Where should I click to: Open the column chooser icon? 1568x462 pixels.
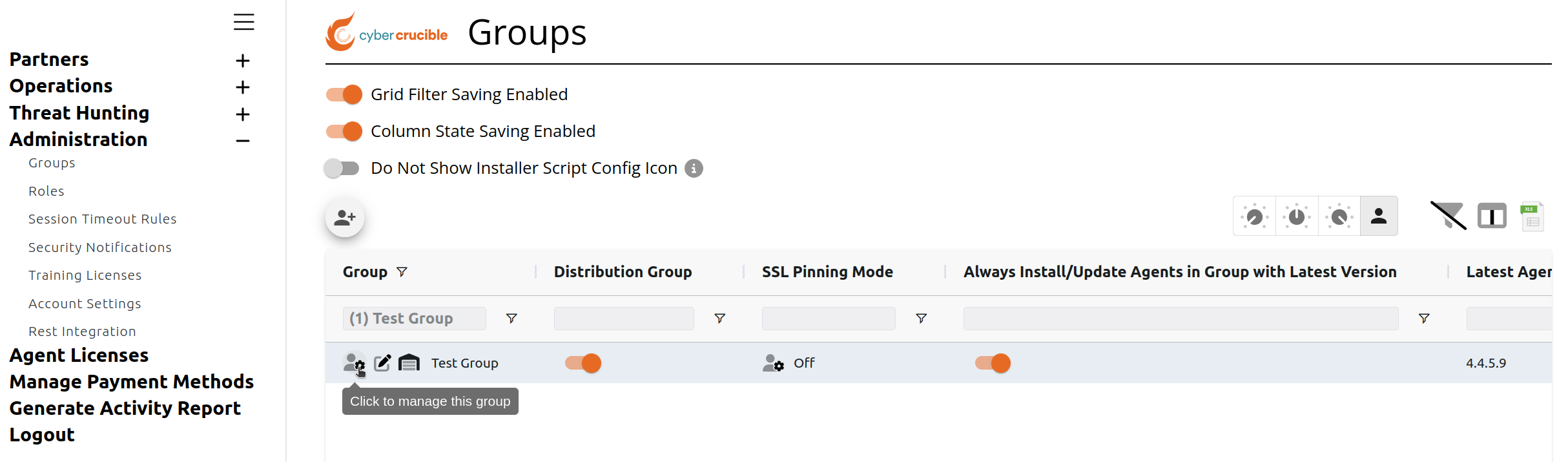point(1492,216)
